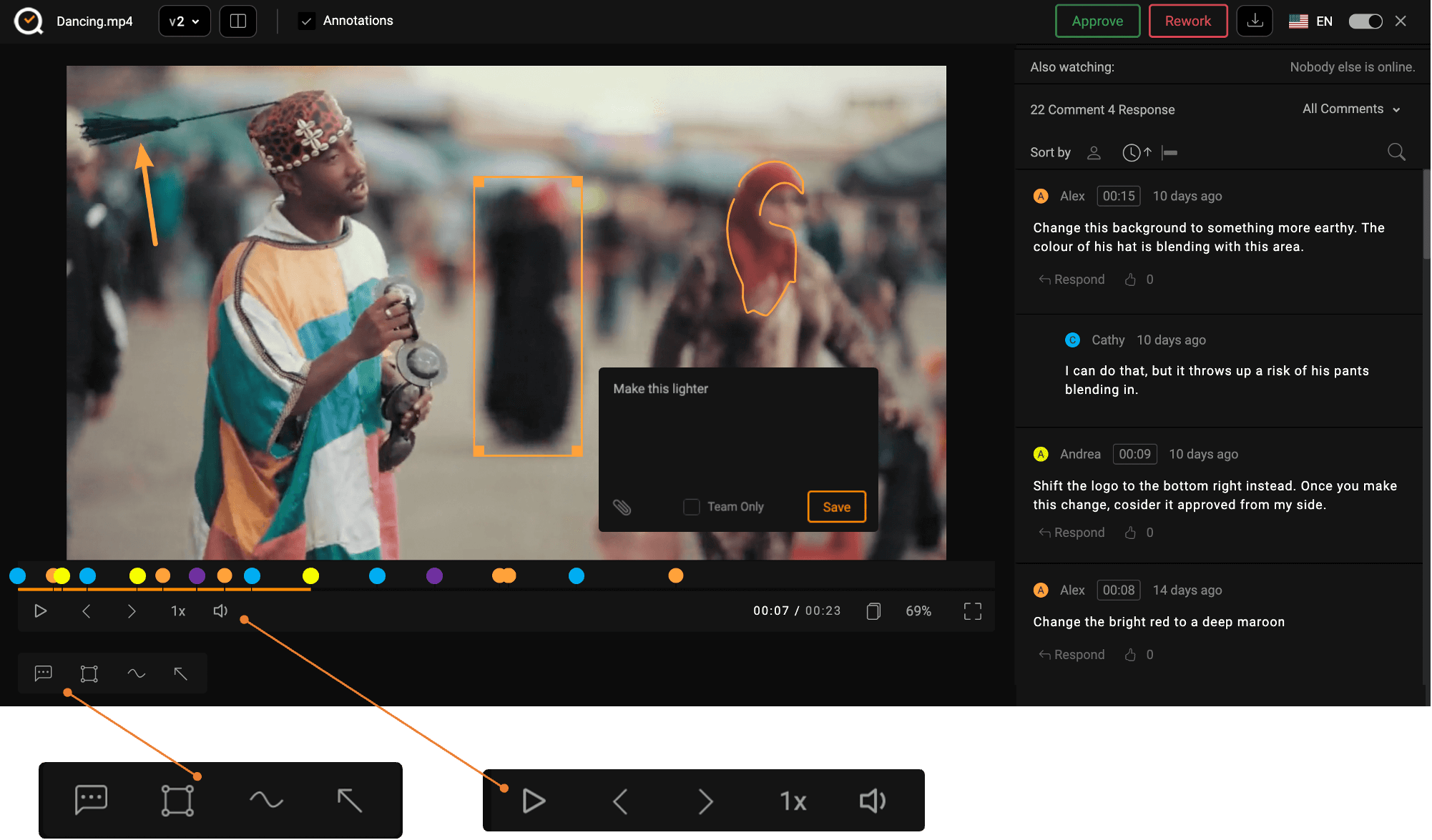Image resolution: width=1432 pixels, height=840 pixels.
Task: Open the split compare view icon
Action: pyautogui.click(x=238, y=21)
